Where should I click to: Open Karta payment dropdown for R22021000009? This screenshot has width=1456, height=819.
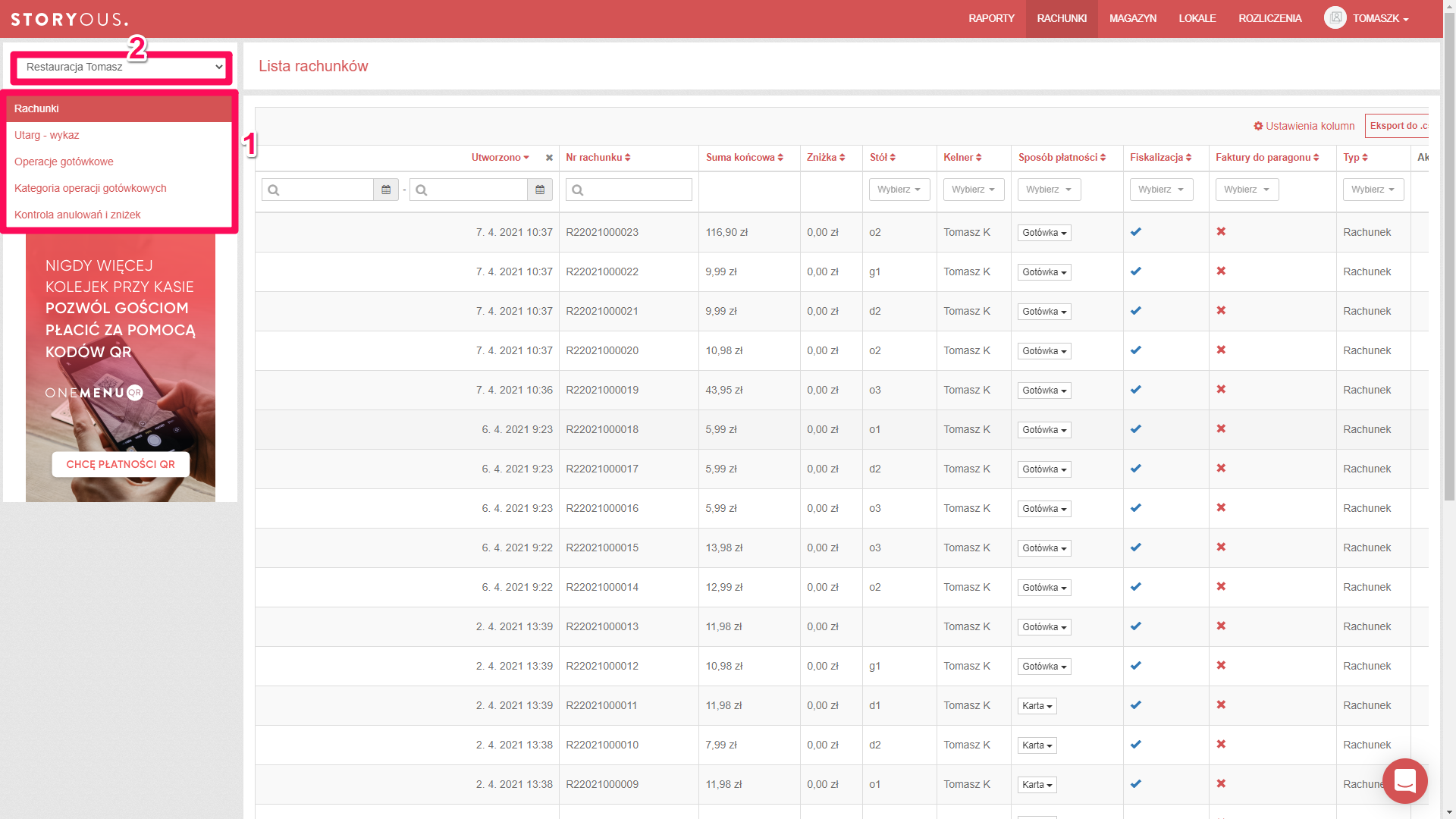(x=1037, y=785)
